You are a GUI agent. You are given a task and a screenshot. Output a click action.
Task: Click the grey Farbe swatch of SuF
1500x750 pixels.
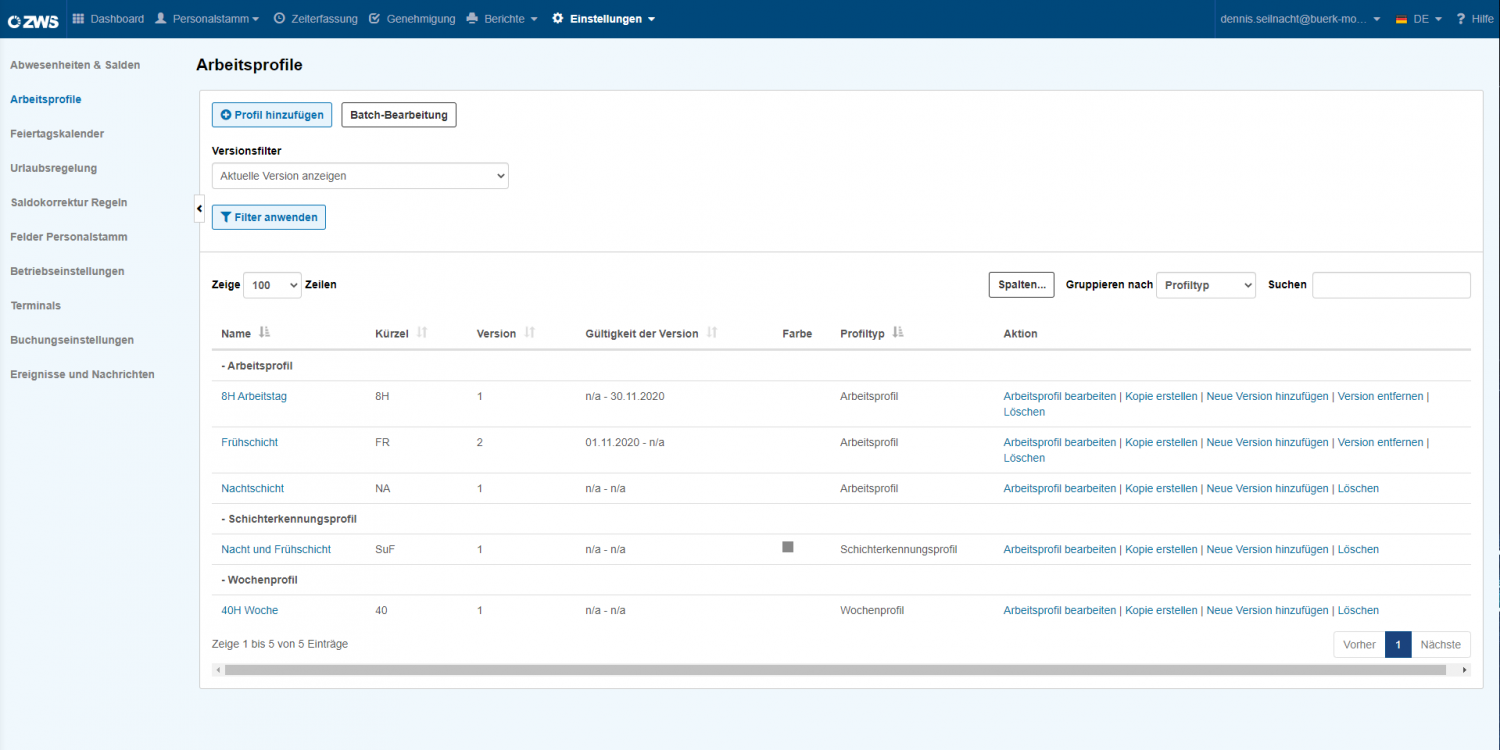[x=788, y=547]
